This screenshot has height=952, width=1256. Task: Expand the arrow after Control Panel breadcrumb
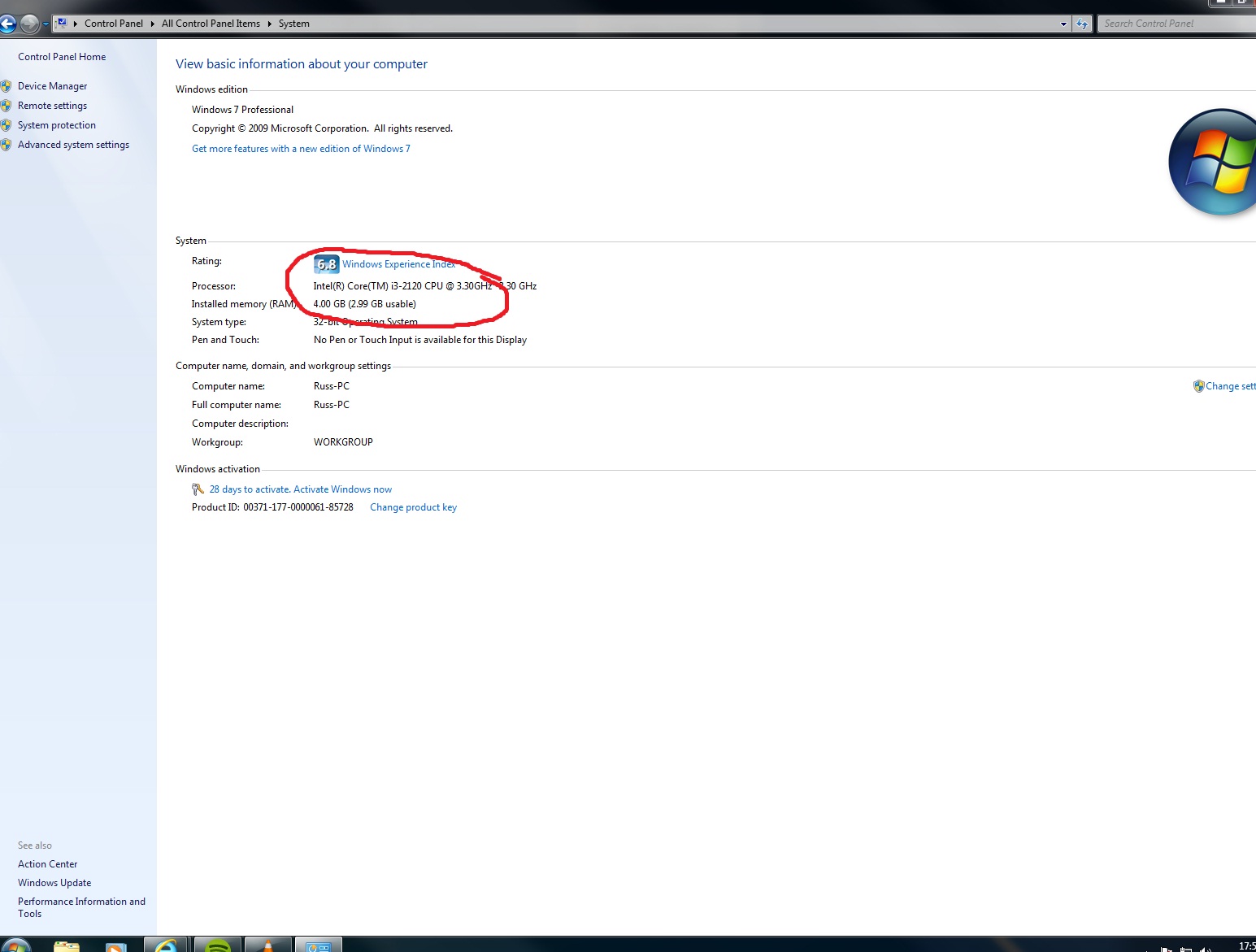point(152,24)
